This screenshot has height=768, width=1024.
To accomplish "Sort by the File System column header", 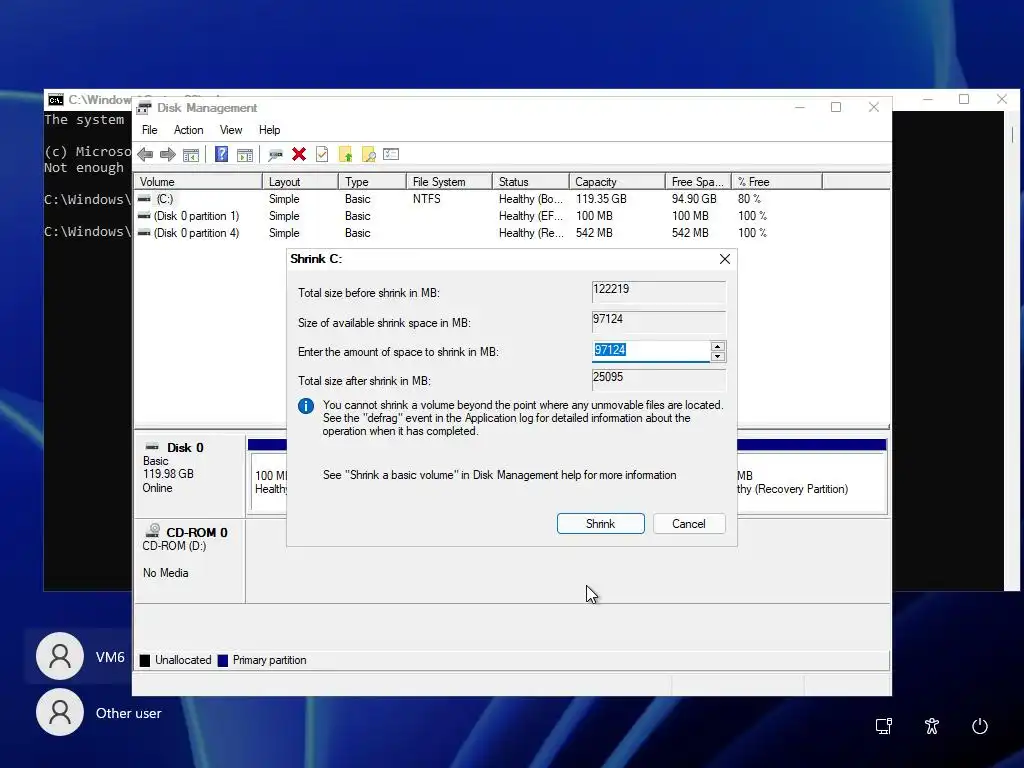I will coord(449,182).
